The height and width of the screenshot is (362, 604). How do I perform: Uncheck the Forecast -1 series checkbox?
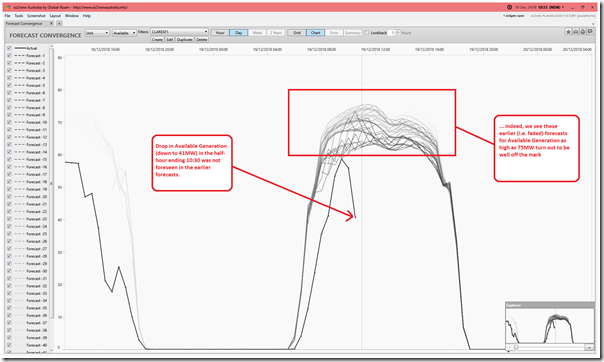point(9,55)
